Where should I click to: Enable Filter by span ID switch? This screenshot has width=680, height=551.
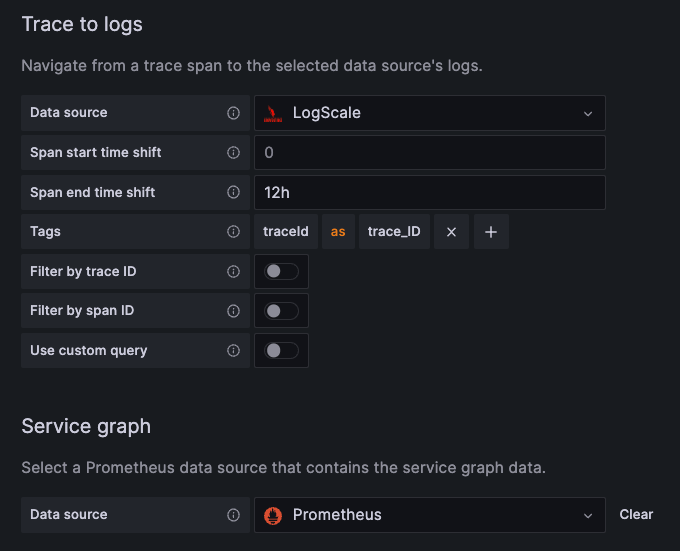281,311
